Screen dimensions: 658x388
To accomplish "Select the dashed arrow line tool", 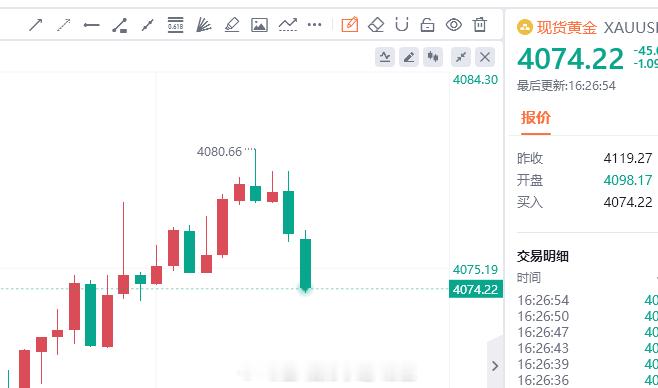I will [x=63, y=25].
